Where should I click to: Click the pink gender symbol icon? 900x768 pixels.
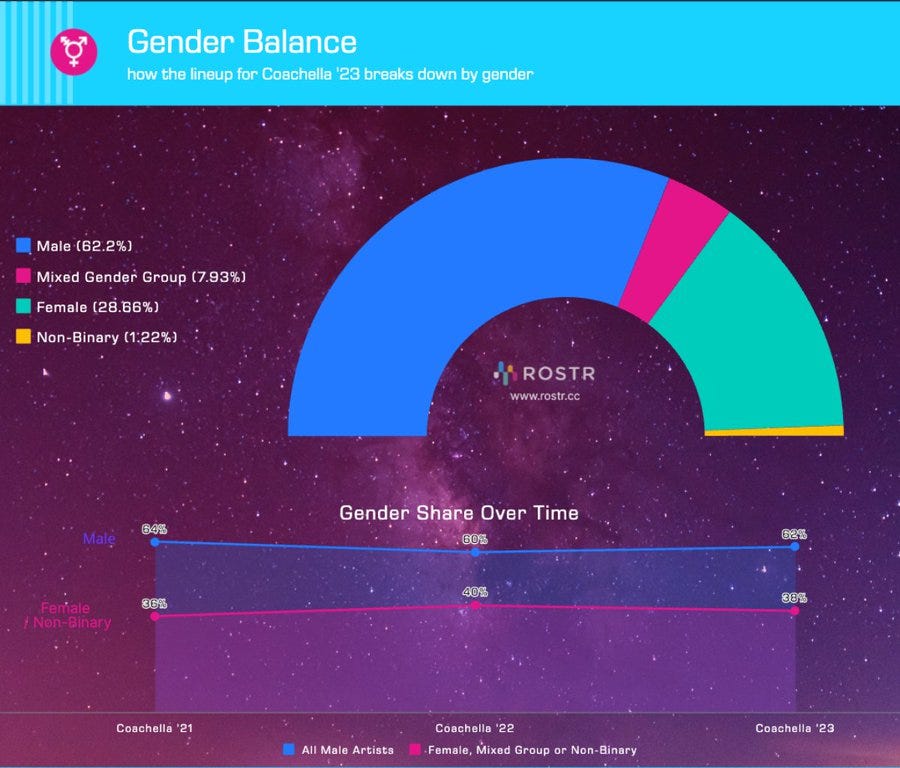(x=73, y=52)
